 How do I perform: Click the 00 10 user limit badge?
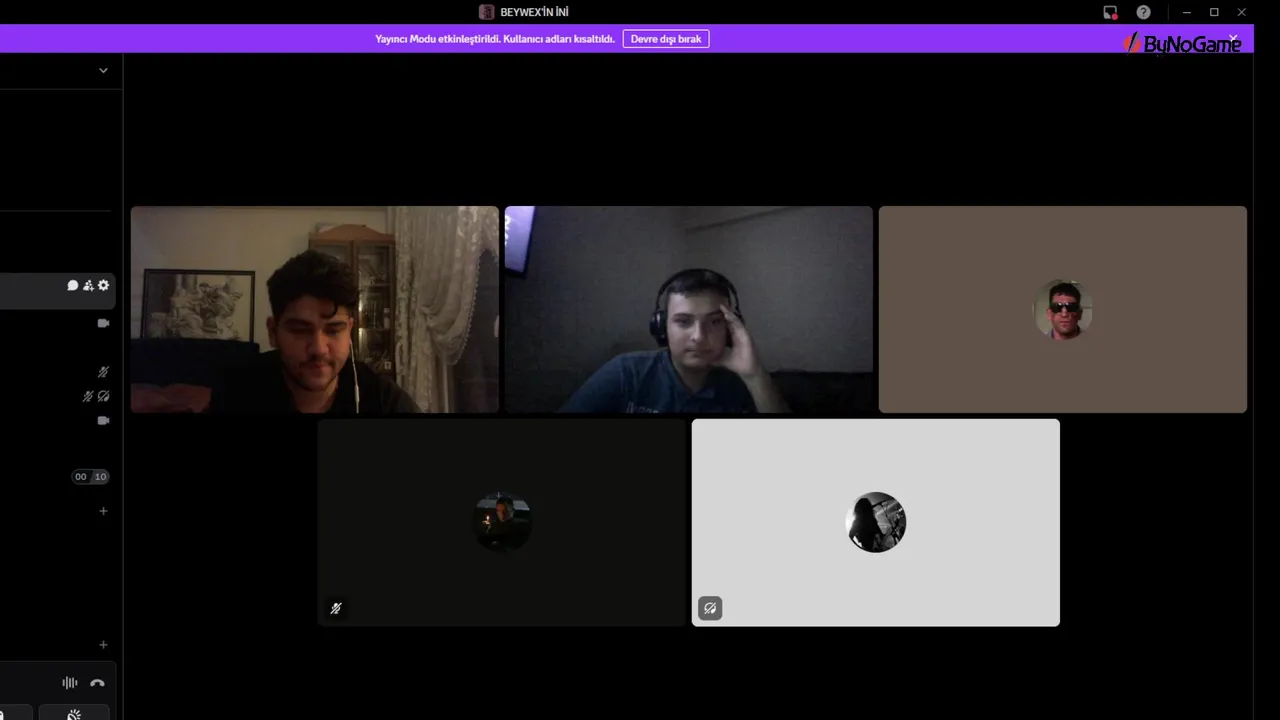pos(91,477)
